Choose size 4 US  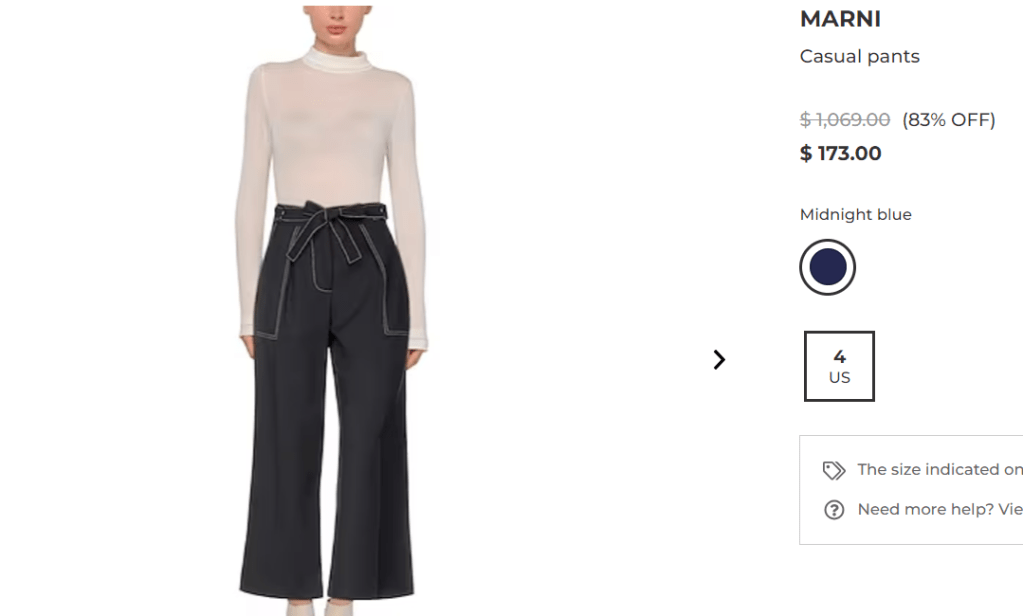[839, 366]
